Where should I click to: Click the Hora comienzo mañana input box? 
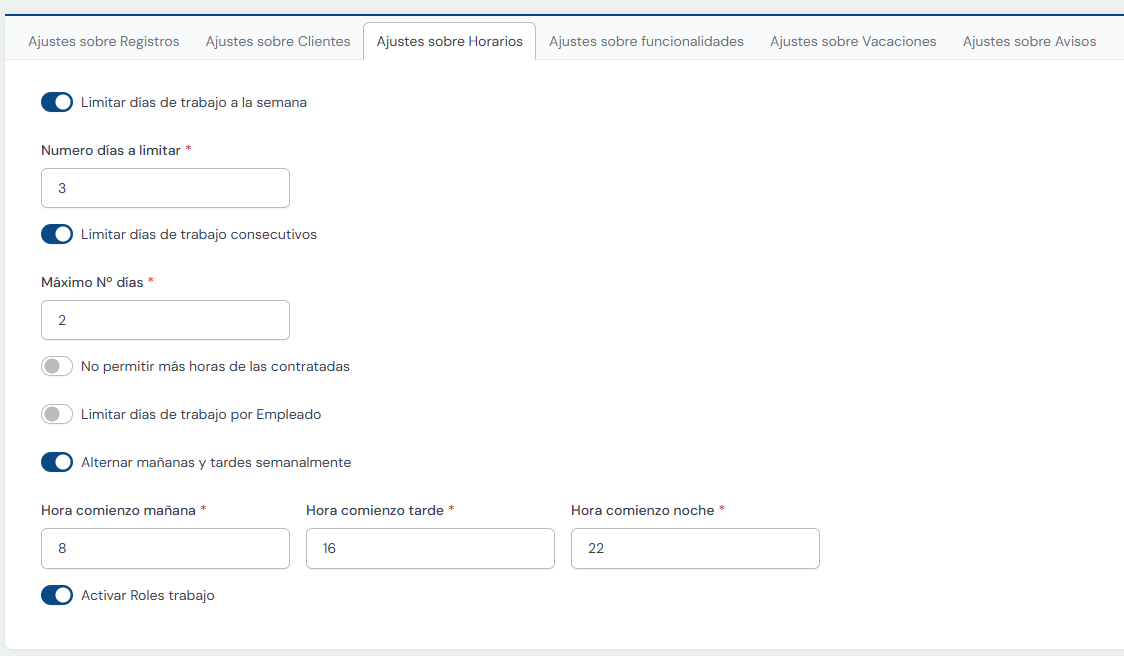165,549
